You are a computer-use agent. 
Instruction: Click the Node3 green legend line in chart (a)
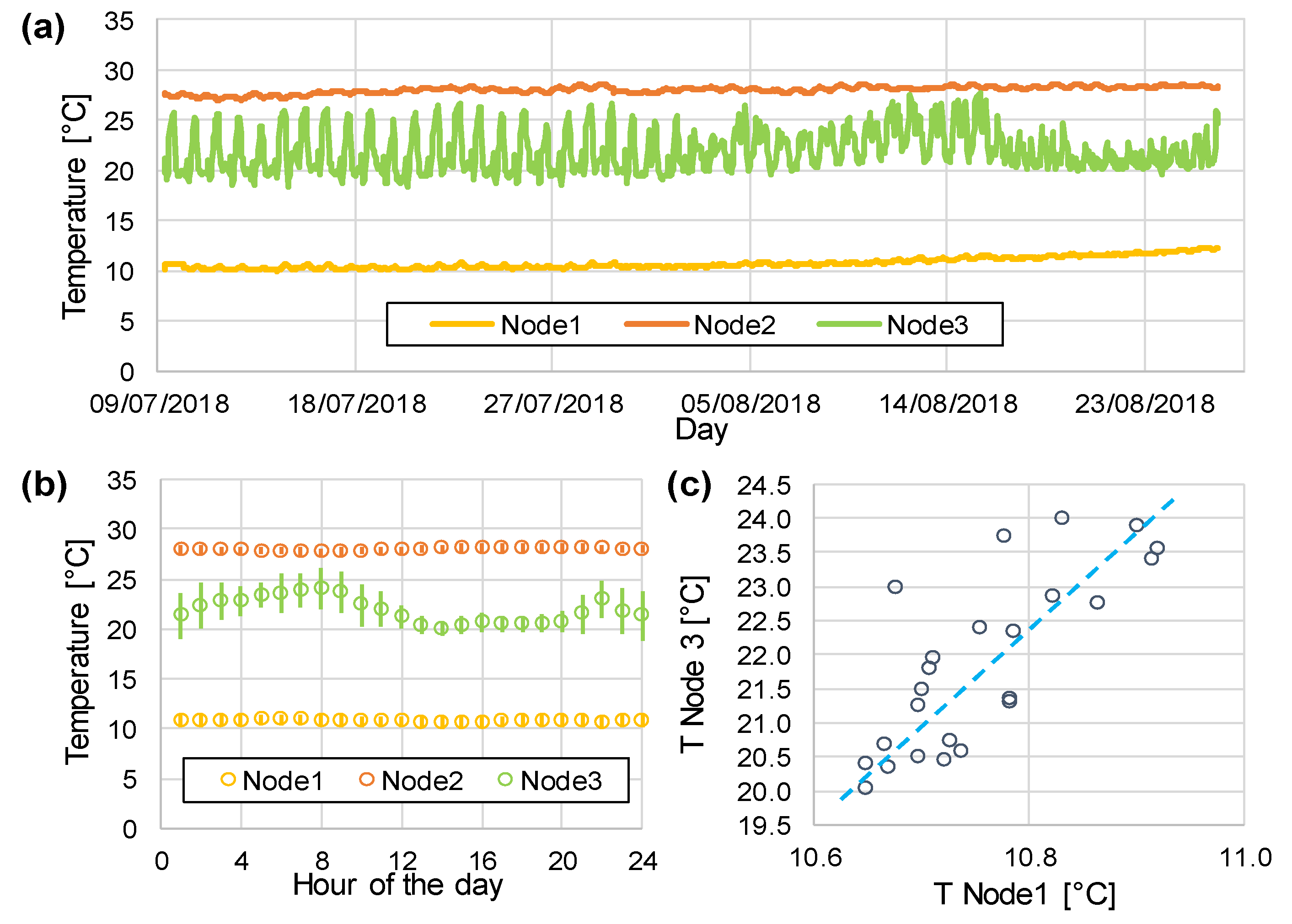click(x=849, y=324)
